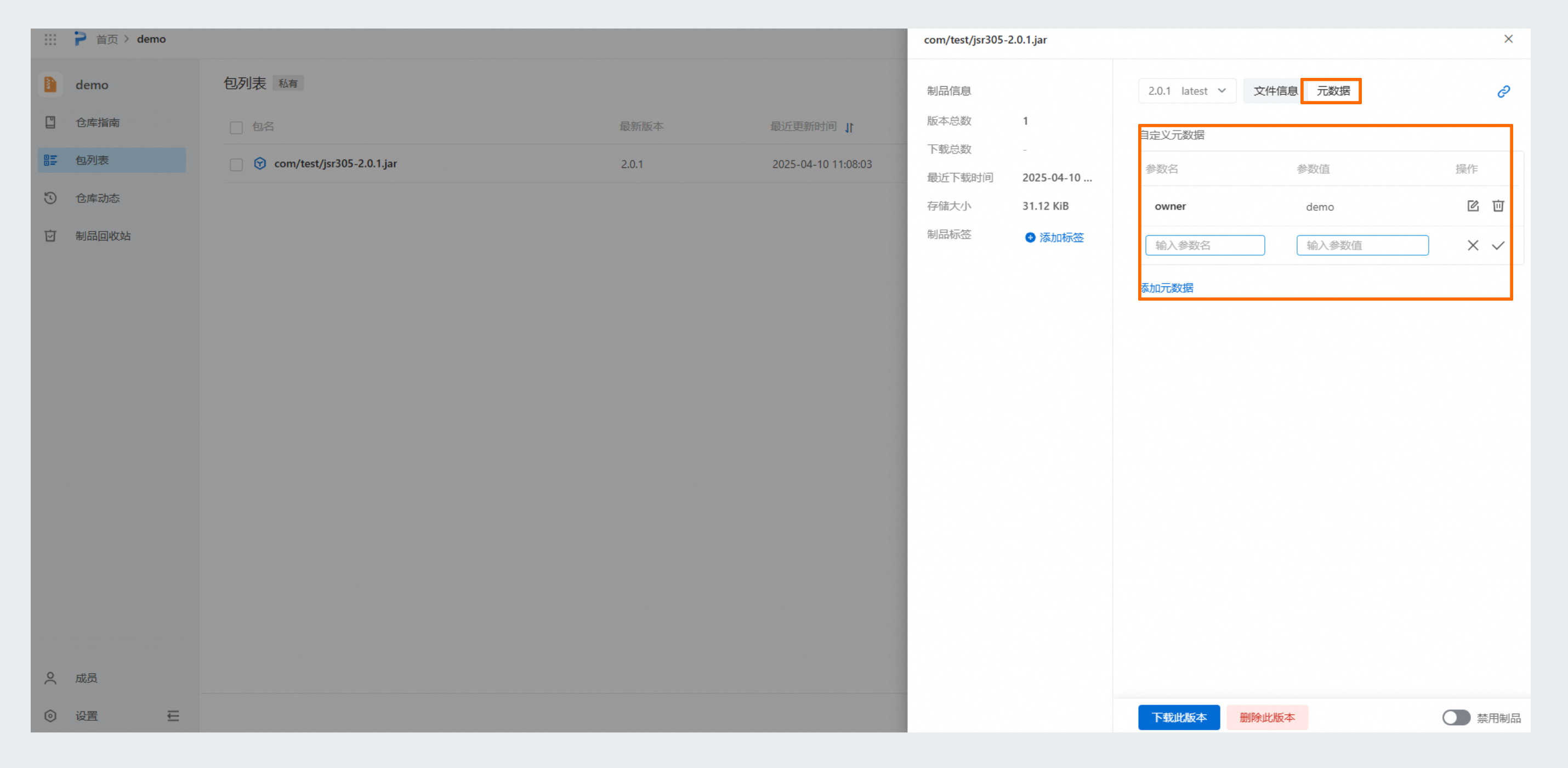Focus the 输入参数名 input field

pyautogui.click(x=1205, y=245)
